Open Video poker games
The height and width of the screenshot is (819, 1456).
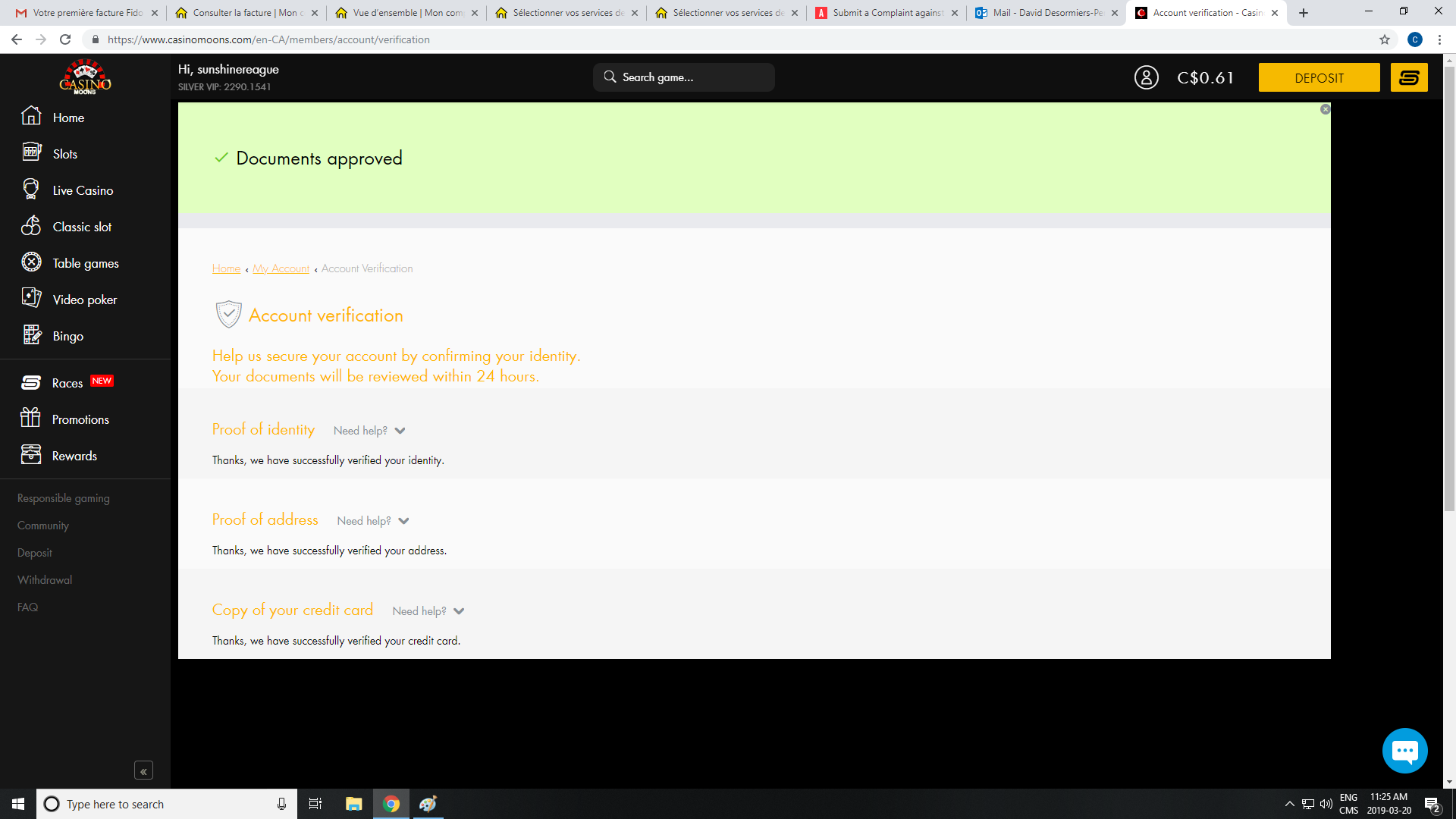coord(84,300)
